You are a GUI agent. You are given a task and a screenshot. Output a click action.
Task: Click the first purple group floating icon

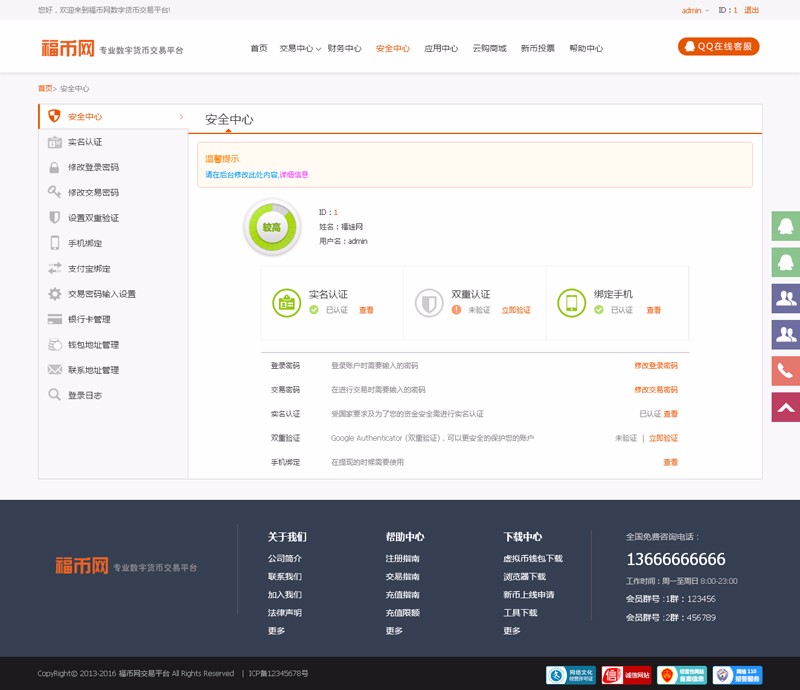tap(786, 299)
